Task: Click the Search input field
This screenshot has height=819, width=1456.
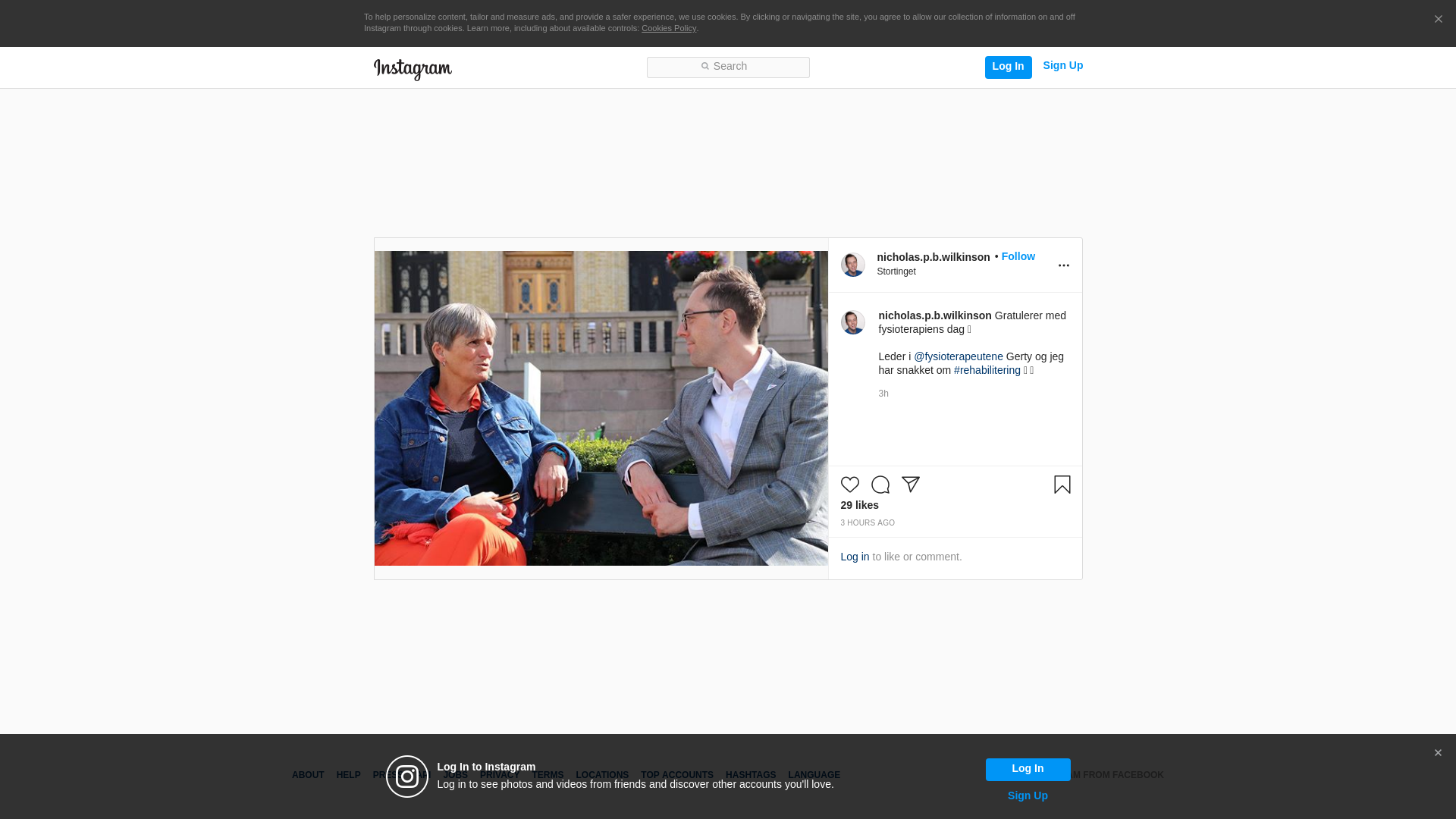Action: pyautogui.click(x=728, y=67)
